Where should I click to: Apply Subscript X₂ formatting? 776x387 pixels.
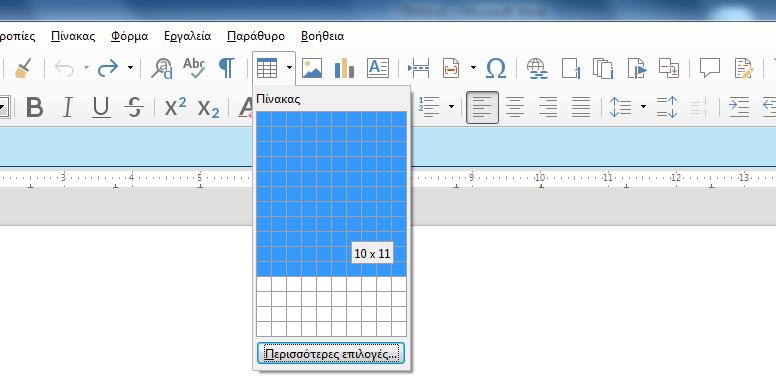coord(208,108)
